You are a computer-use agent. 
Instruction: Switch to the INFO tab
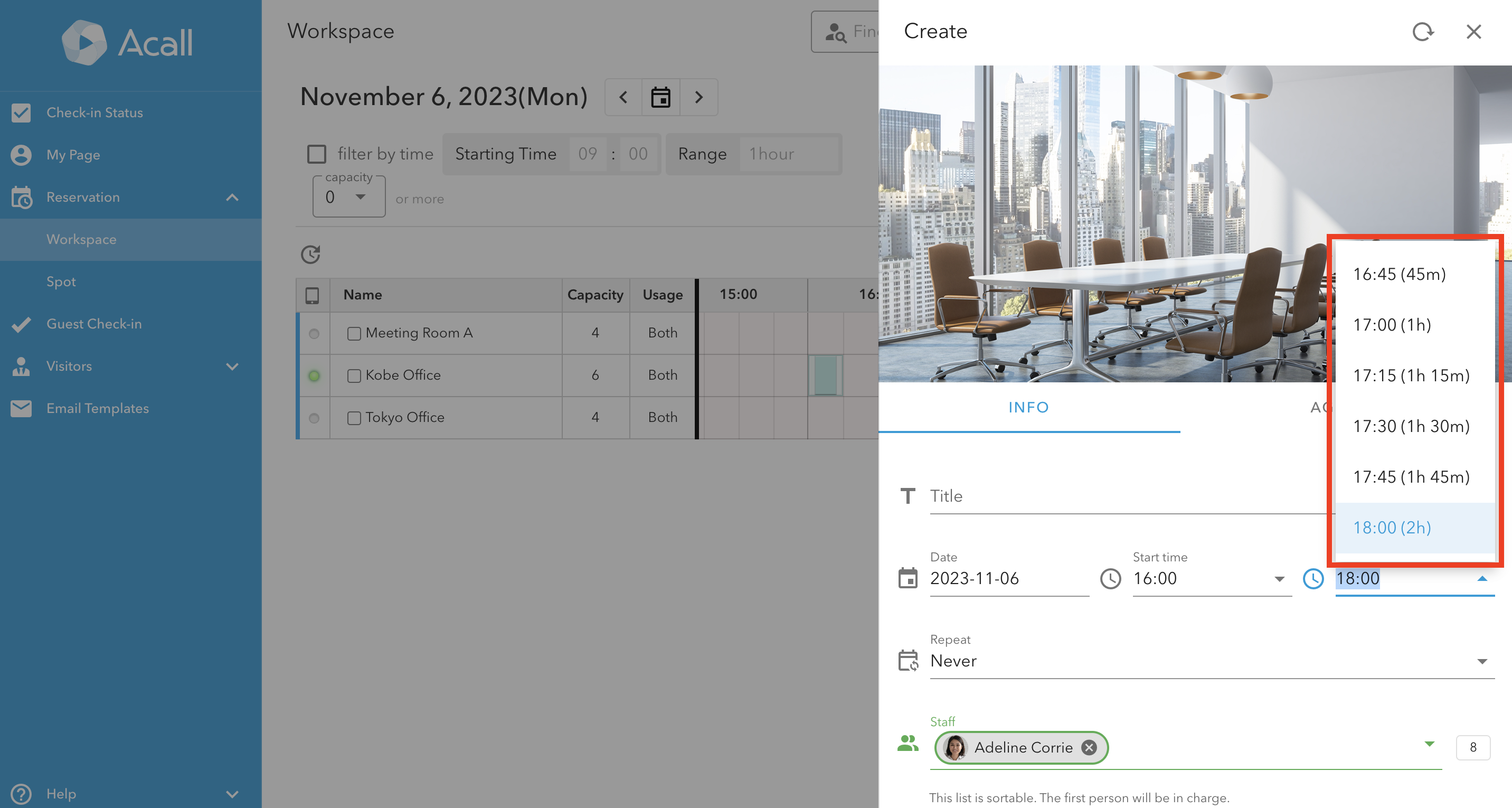coord(1028,407)
